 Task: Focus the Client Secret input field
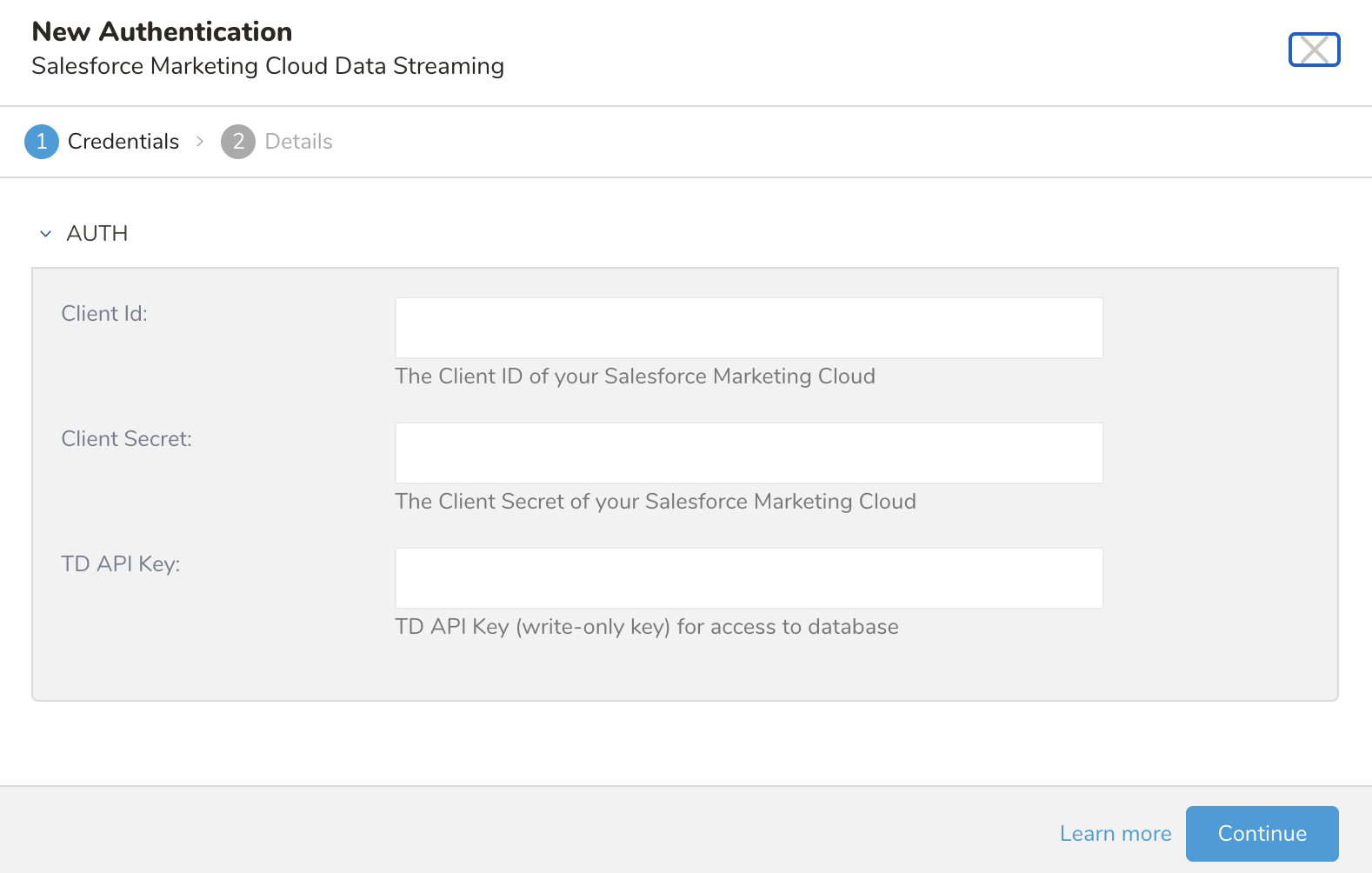tap(749, 453)
